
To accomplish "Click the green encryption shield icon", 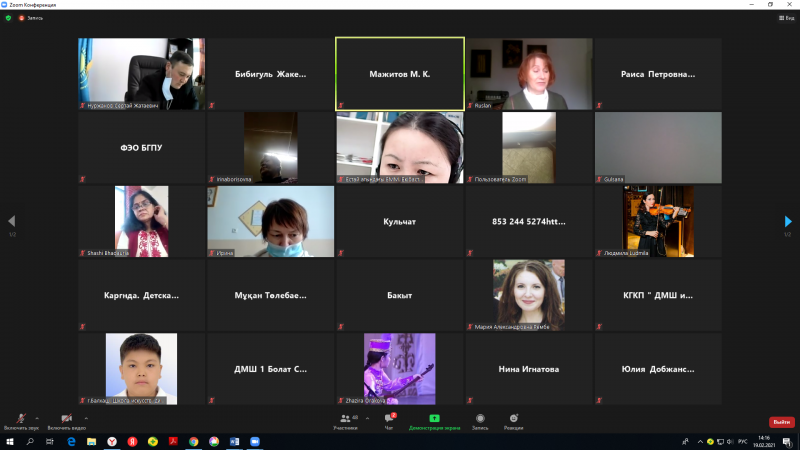I will [8, 18].
